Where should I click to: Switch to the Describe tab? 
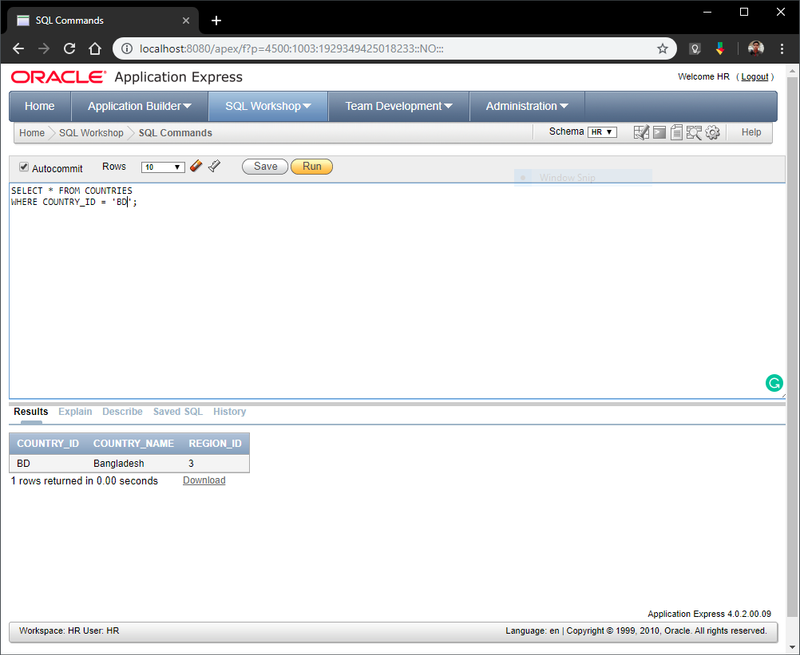pyautogui.click(x=122, y=412)
